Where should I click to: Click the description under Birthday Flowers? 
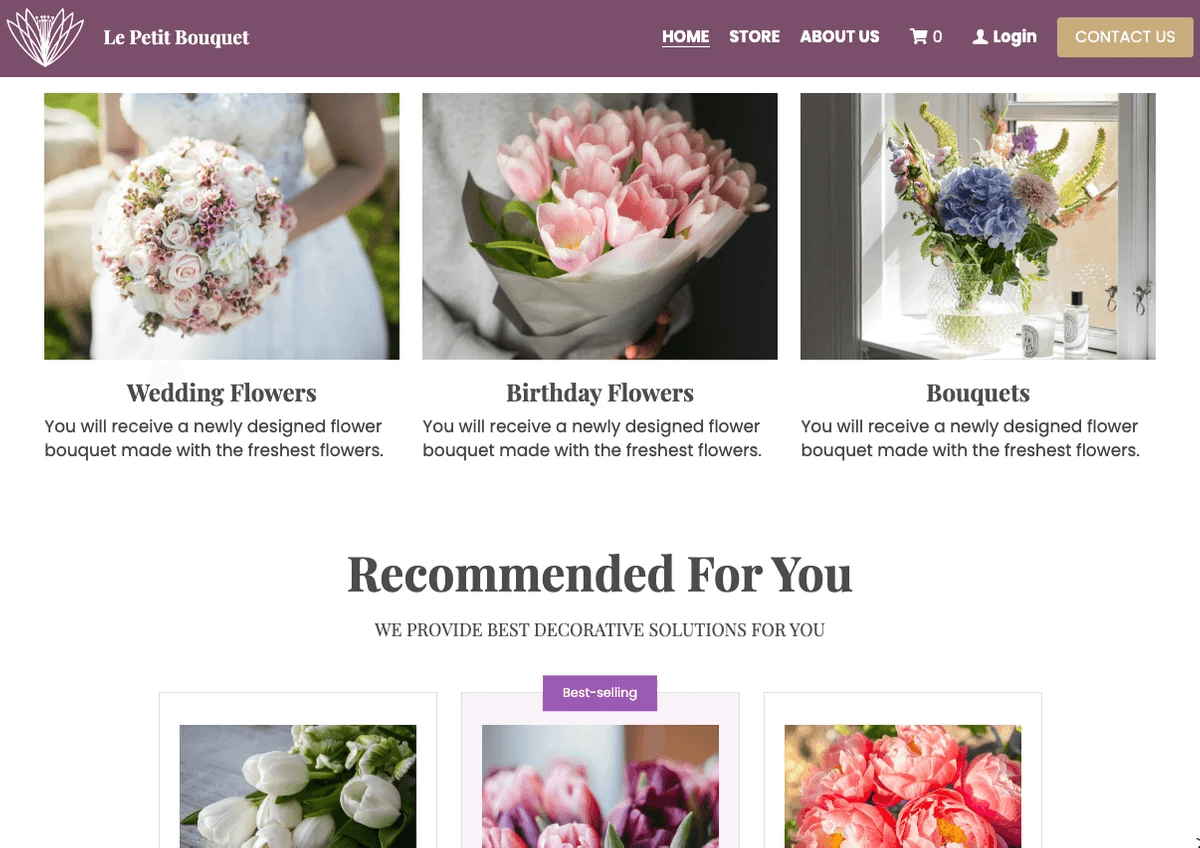tap(592, 438)
